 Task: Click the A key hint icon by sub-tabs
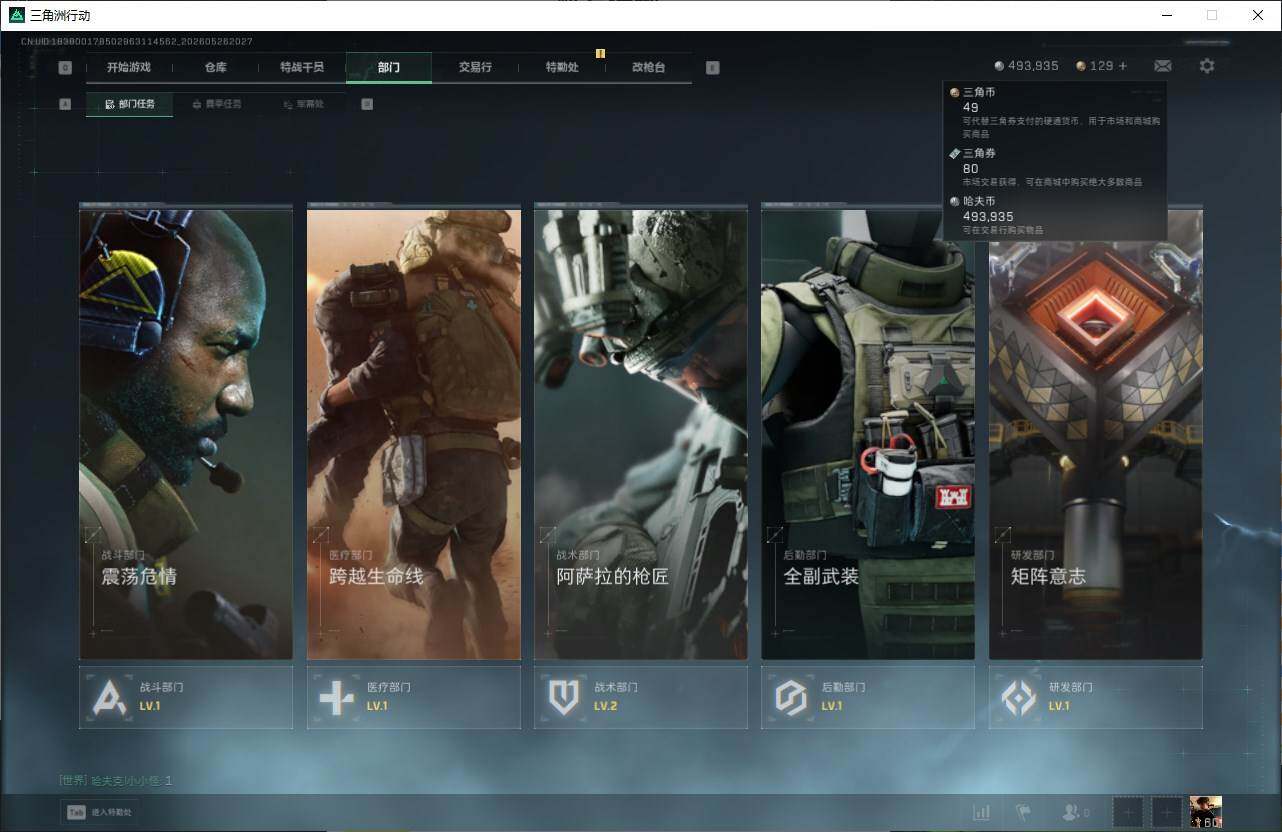click(65, 104)
